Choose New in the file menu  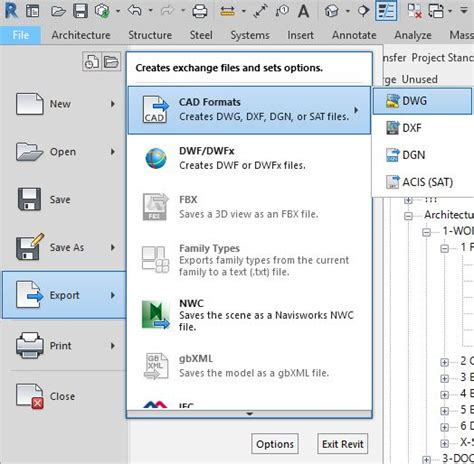(x=64, y=104)
